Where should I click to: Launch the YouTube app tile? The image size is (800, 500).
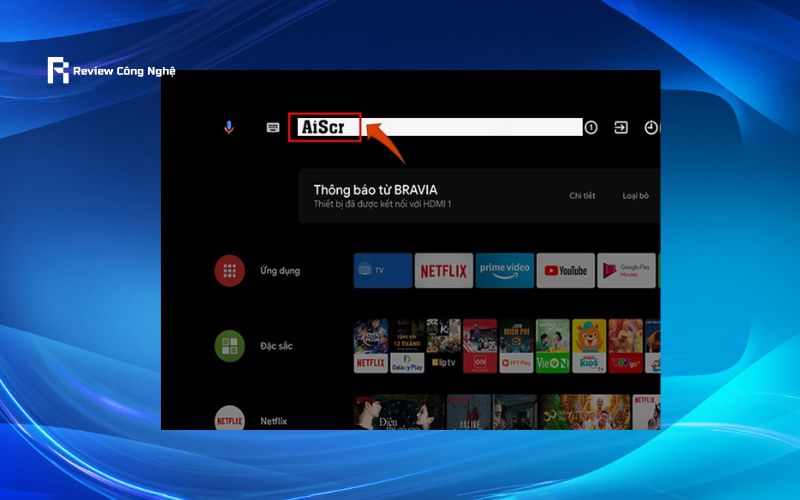(565, 270)
